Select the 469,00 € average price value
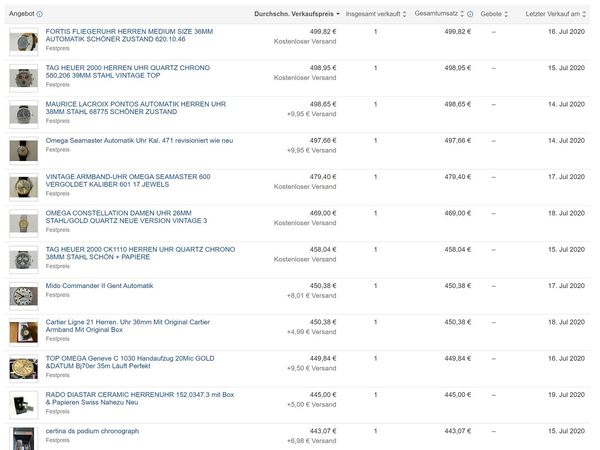Viewport: 600px width, 450px height. [x=323, y=214]
